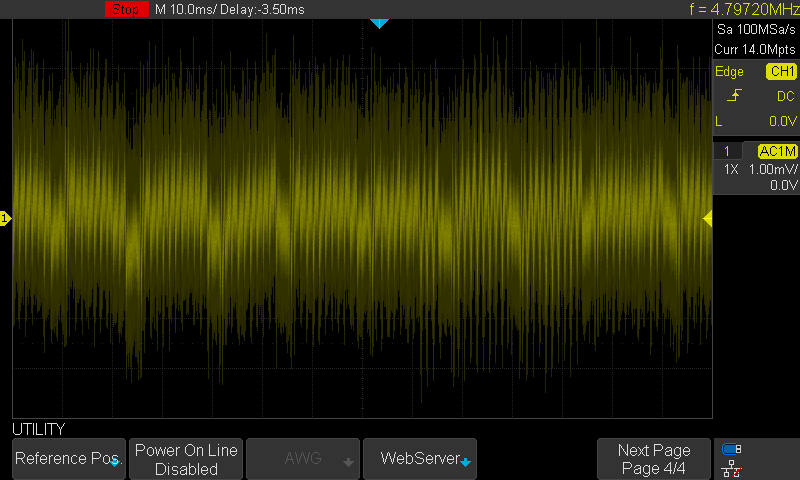Click the AC1M coupling badge
The image size is (800, 480).
777,151
